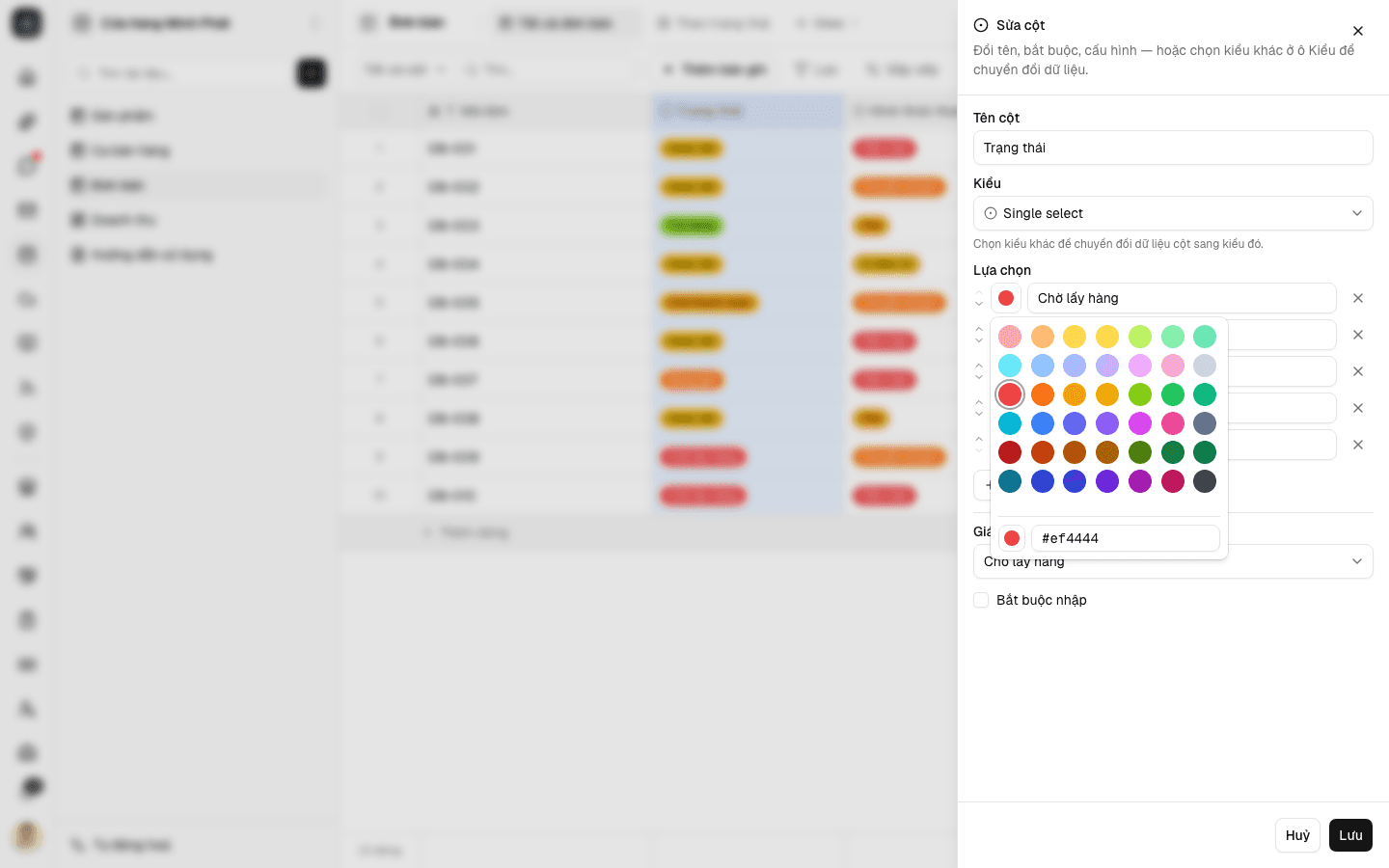Choose the pale cyan palette swatch

(x=1010, y=366)
